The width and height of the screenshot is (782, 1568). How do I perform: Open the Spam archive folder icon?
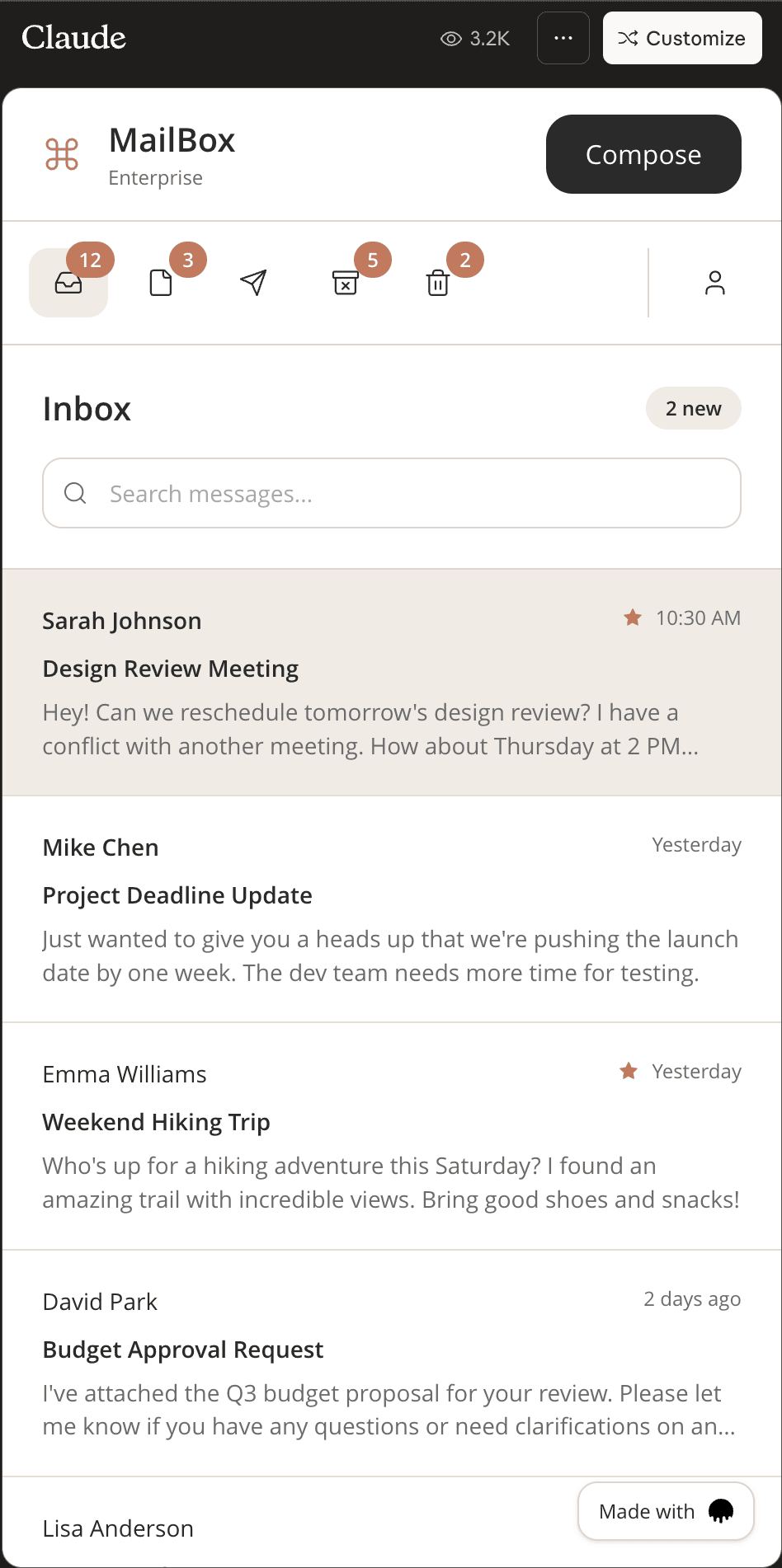[346, 283]
